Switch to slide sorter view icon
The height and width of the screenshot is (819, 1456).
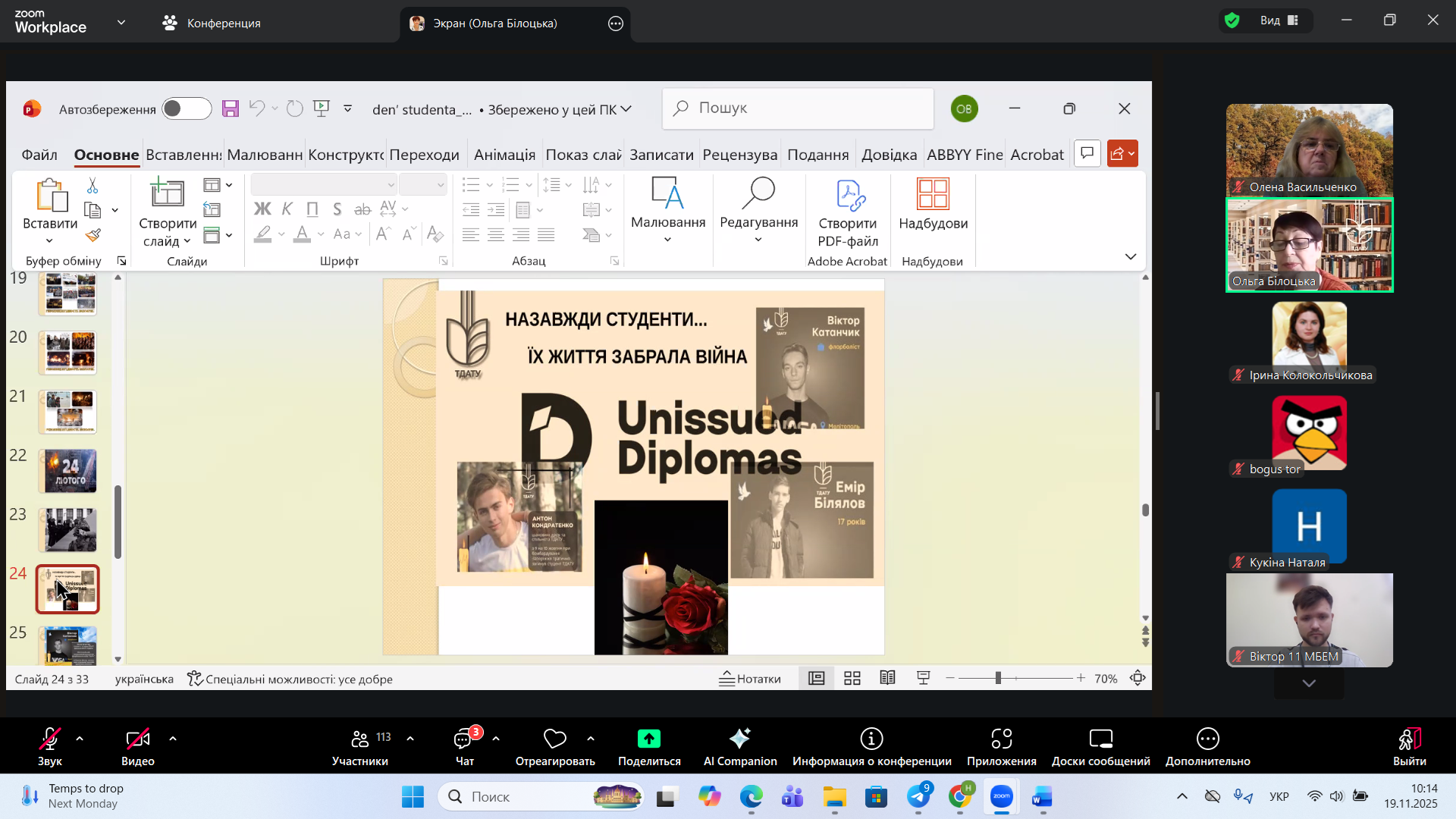852,679
